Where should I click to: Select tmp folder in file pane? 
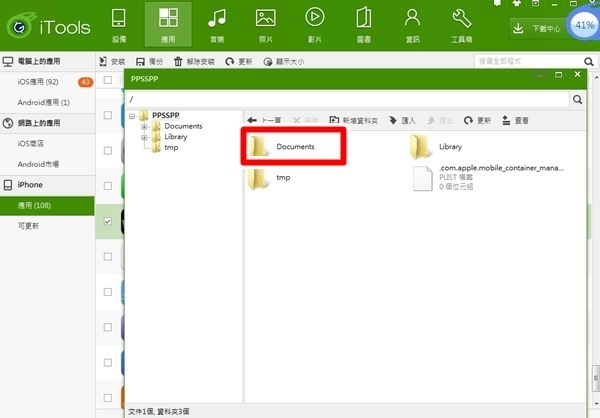269,178
